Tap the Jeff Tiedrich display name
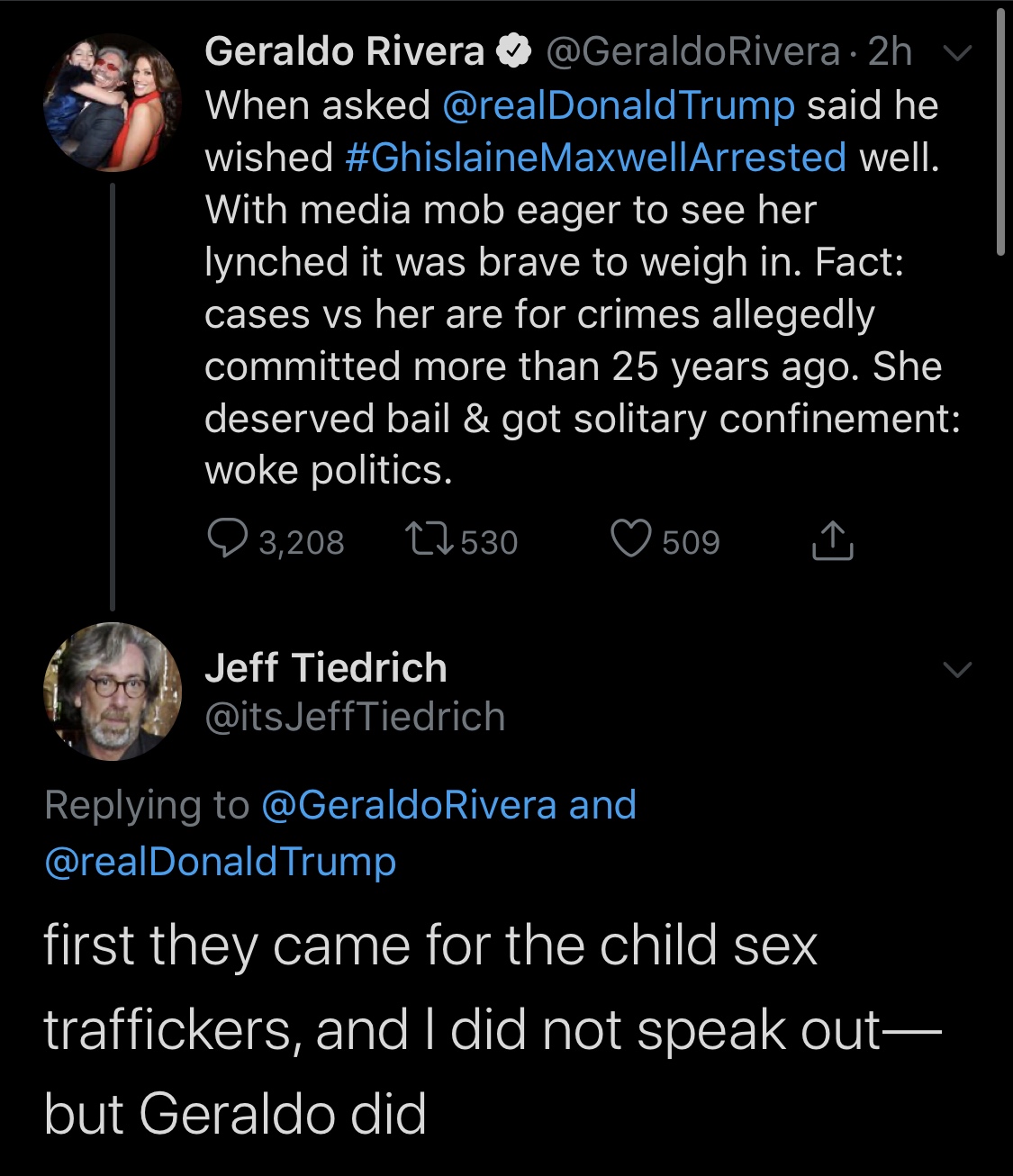The image size is (1013, 1176). coord(326,668)
